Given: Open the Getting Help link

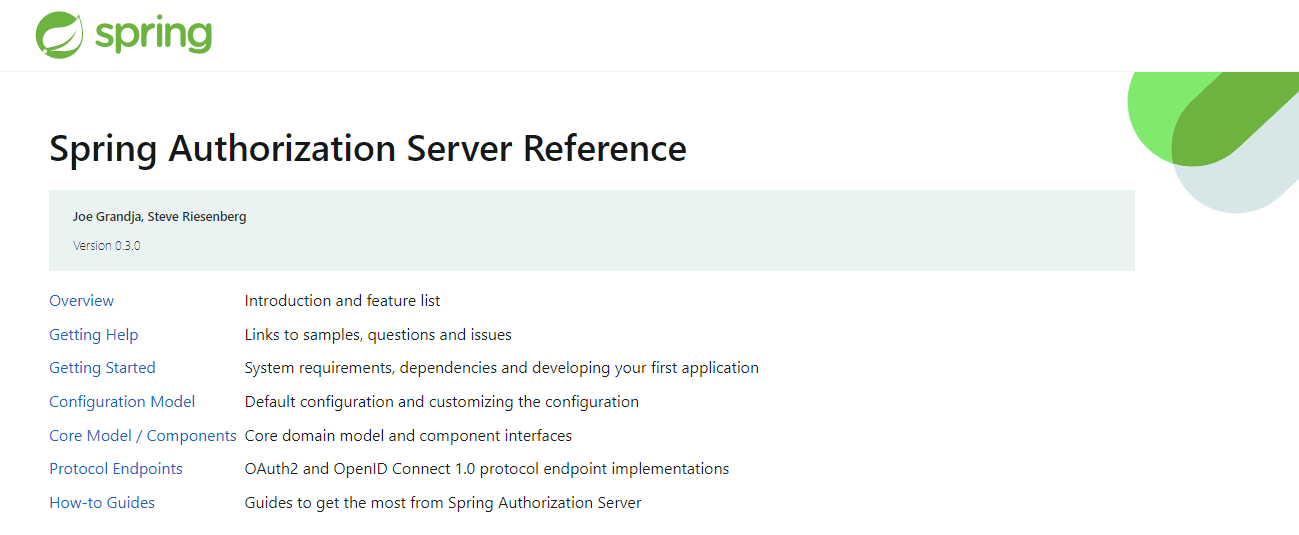Looking at the screenshot, I should (94, 335).
